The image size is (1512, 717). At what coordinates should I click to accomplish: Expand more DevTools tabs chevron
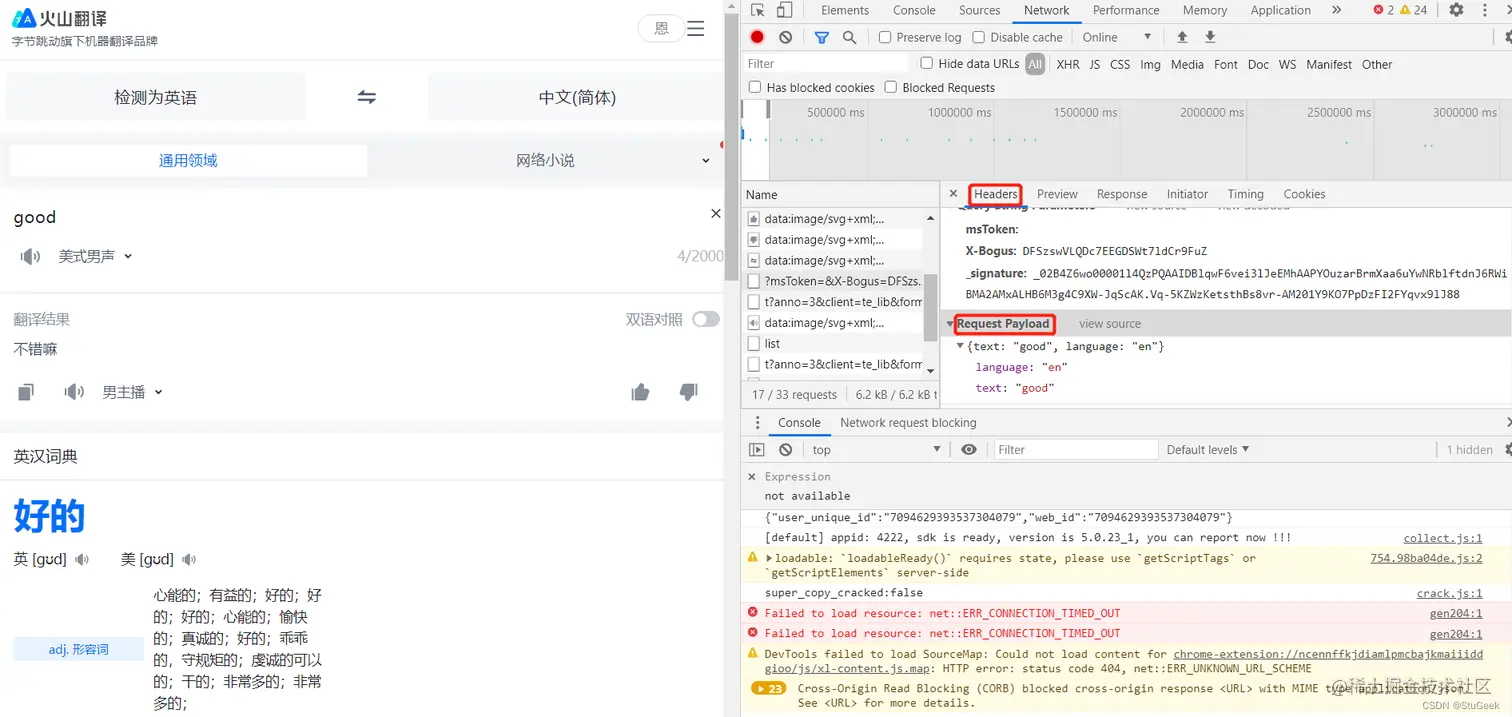[x=1337, y=10]
